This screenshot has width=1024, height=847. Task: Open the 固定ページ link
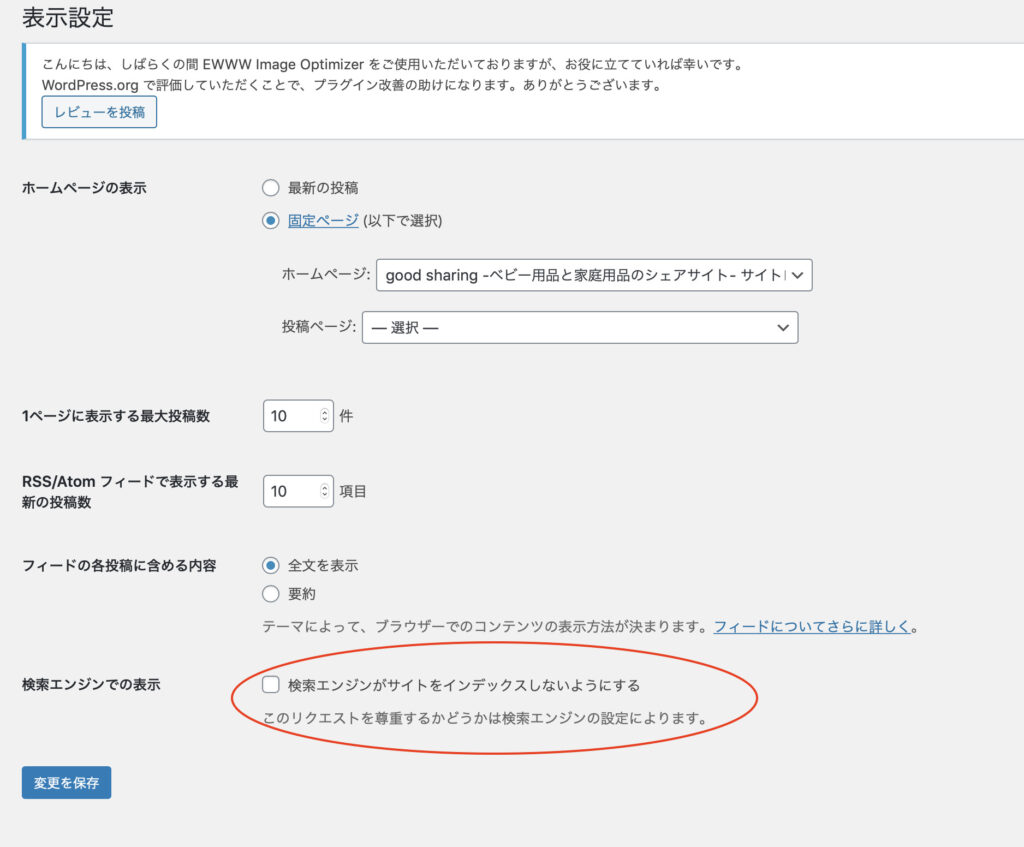323,221
